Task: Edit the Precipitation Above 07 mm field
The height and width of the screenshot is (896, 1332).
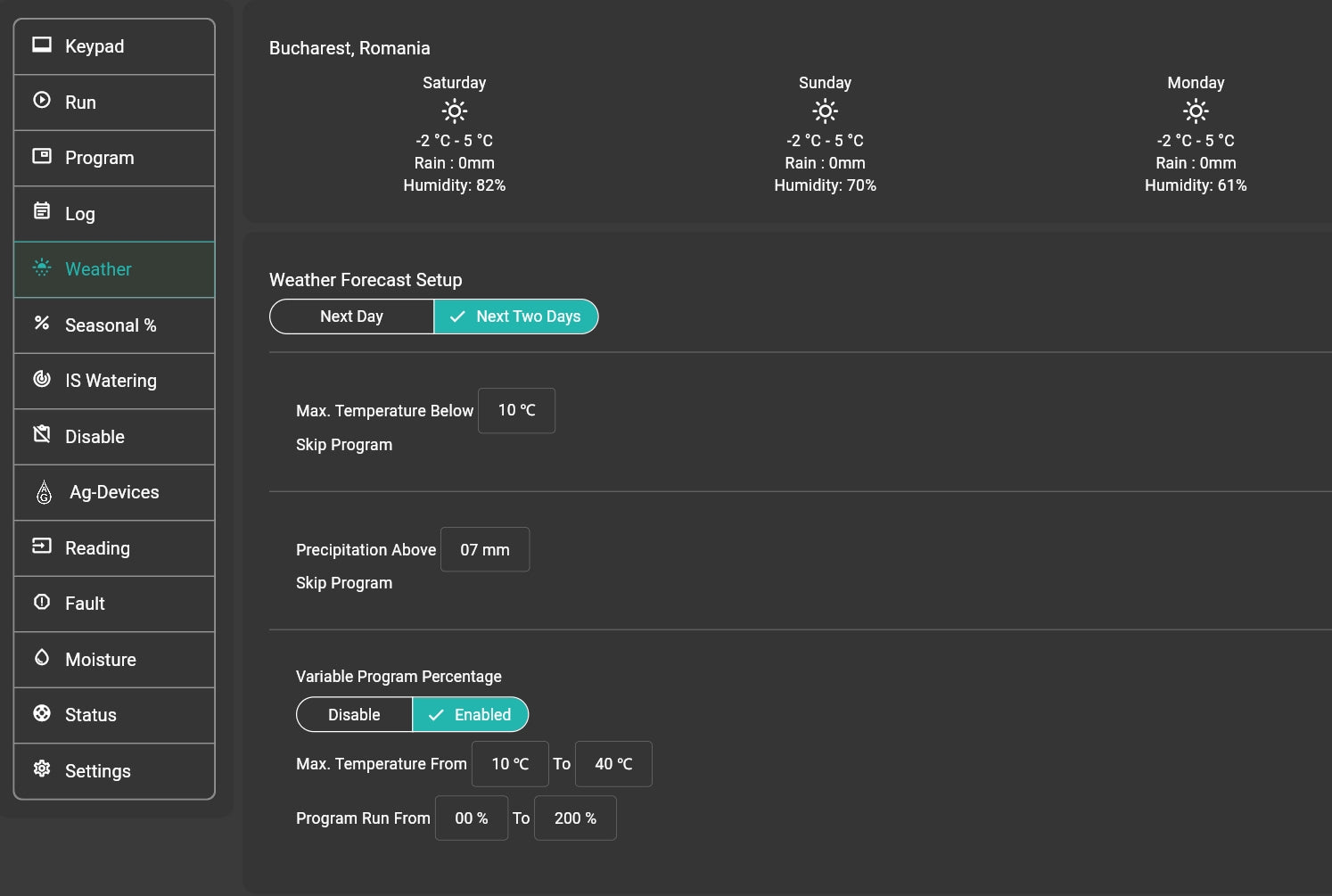Action: [x=484, y=550]
